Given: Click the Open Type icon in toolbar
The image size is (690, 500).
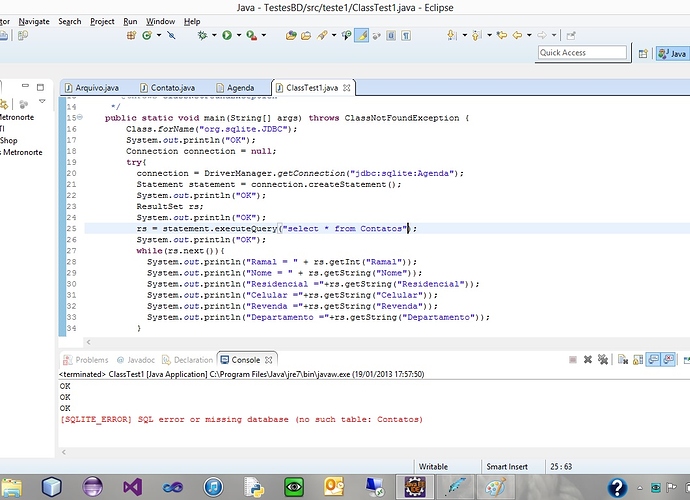Looking at the screenshot, I should click(x=291, y=35).
